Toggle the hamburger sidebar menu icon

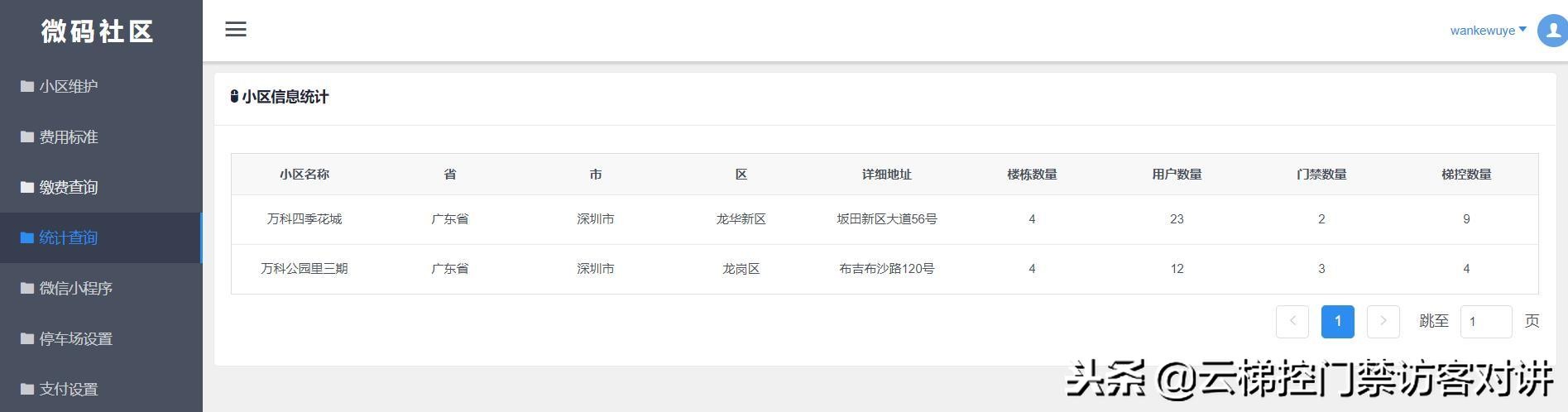pyautogui.click(x=236, y=30)
